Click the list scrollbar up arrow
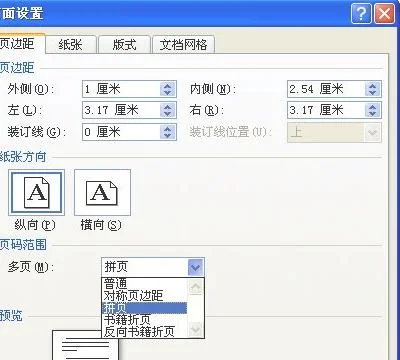This screenshot has width=400, height=360. click(196, 286)
